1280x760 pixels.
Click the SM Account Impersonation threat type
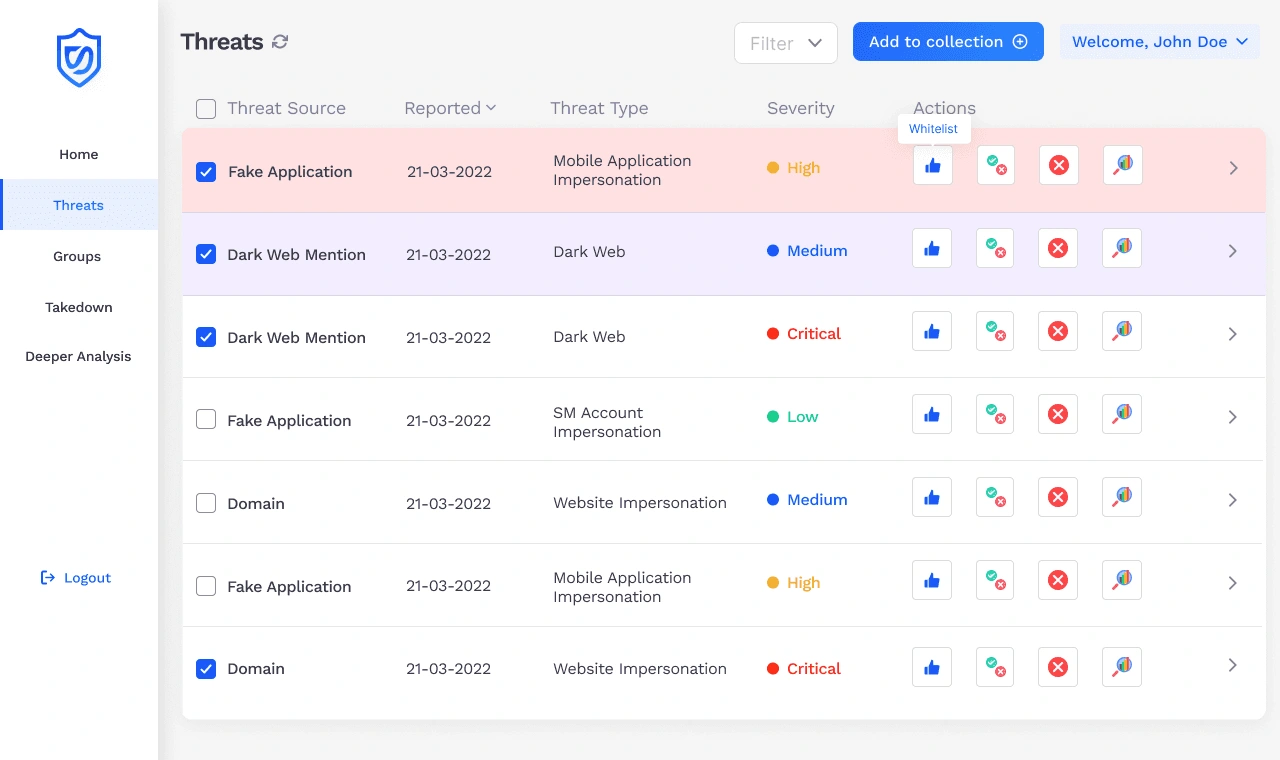point(607,422)
